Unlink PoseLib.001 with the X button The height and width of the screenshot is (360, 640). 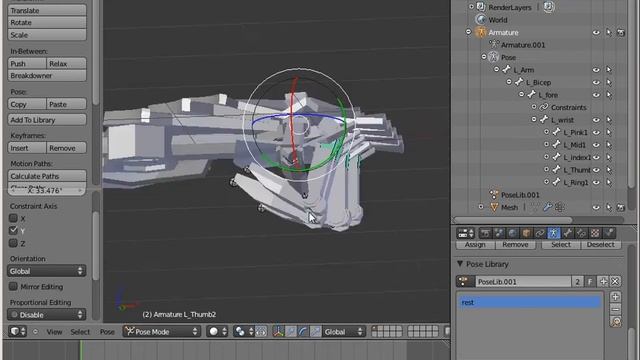[x=615, y=281]
